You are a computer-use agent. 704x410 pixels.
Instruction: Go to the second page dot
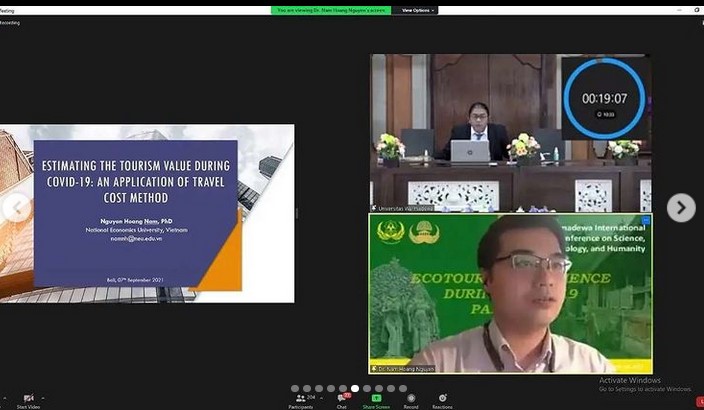[x=307, y=388]
